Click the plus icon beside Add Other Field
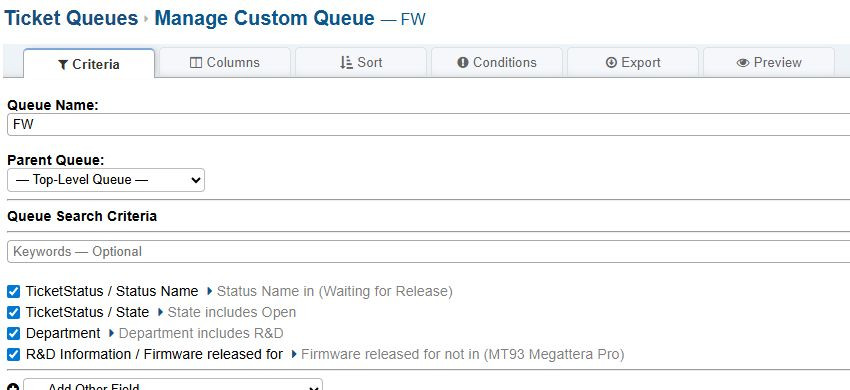This screenshot has height=390, width=850. click(13, 387)
